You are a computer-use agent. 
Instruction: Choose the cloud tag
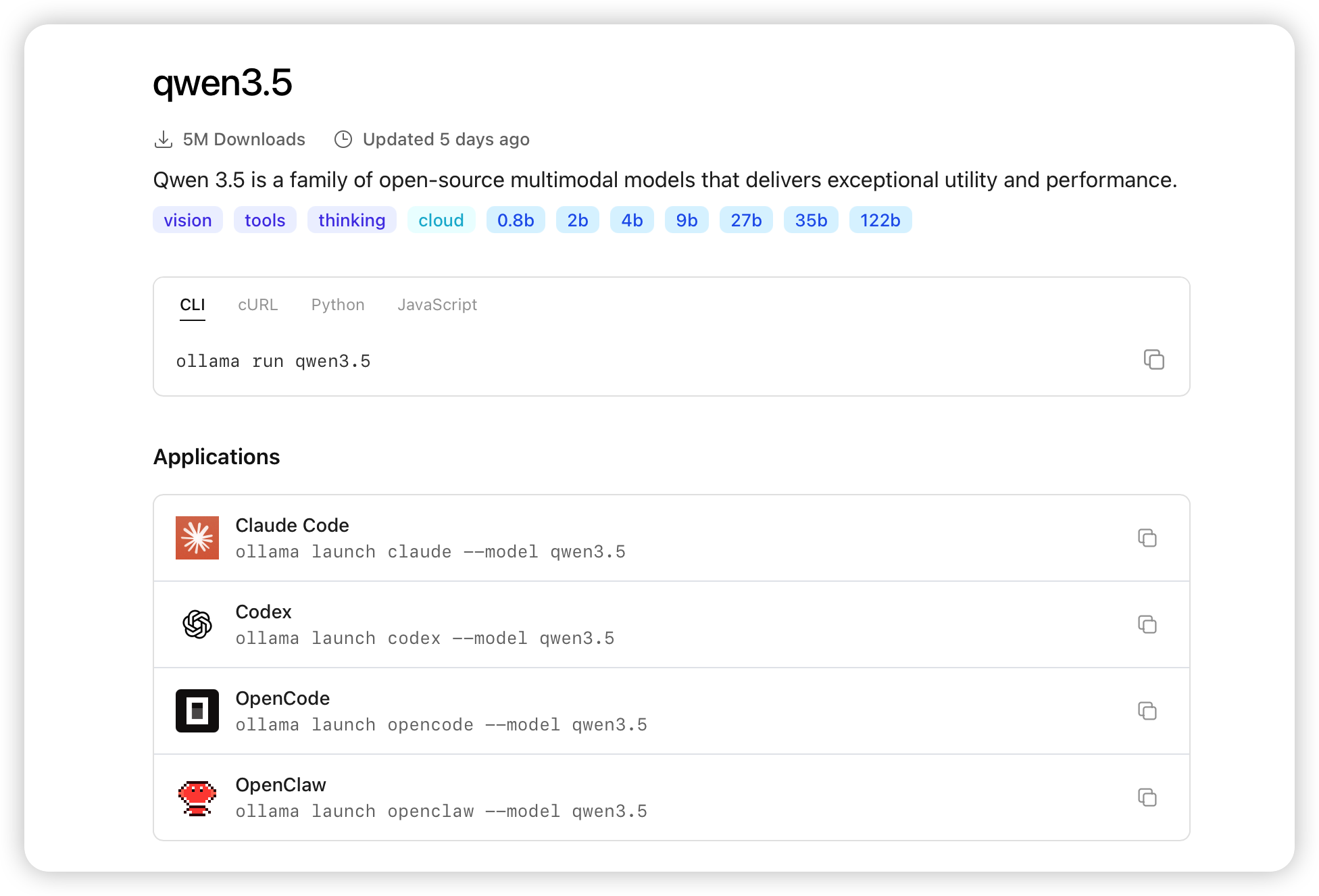click(441, 220)
